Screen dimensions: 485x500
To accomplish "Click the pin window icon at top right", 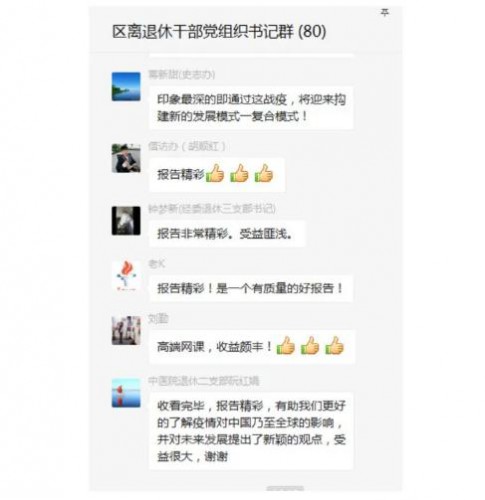I will point(385,13).
